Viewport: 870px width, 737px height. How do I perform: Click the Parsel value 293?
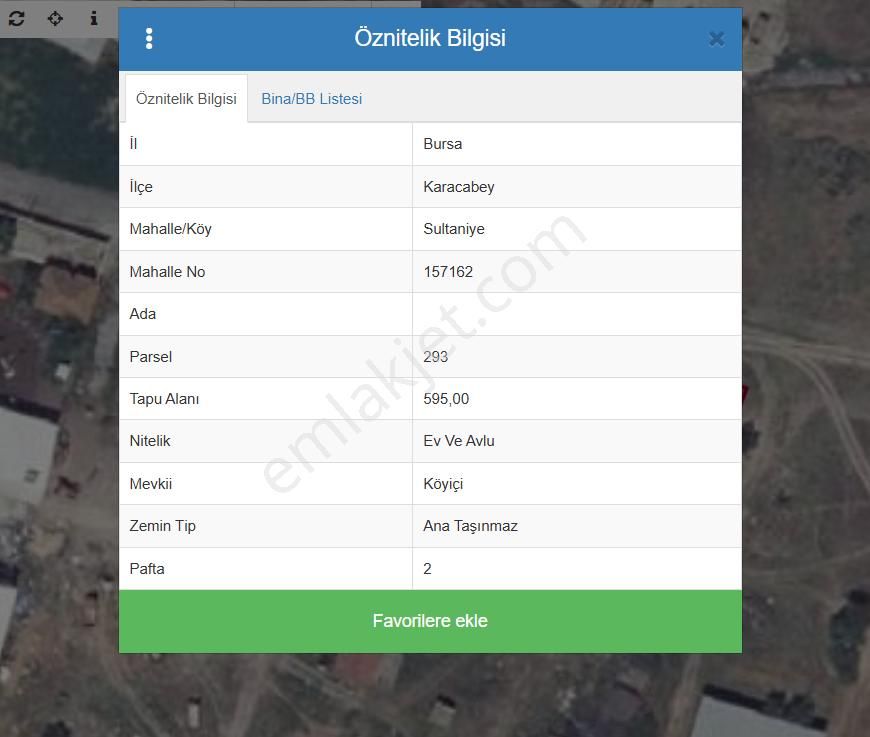[436, 357]
